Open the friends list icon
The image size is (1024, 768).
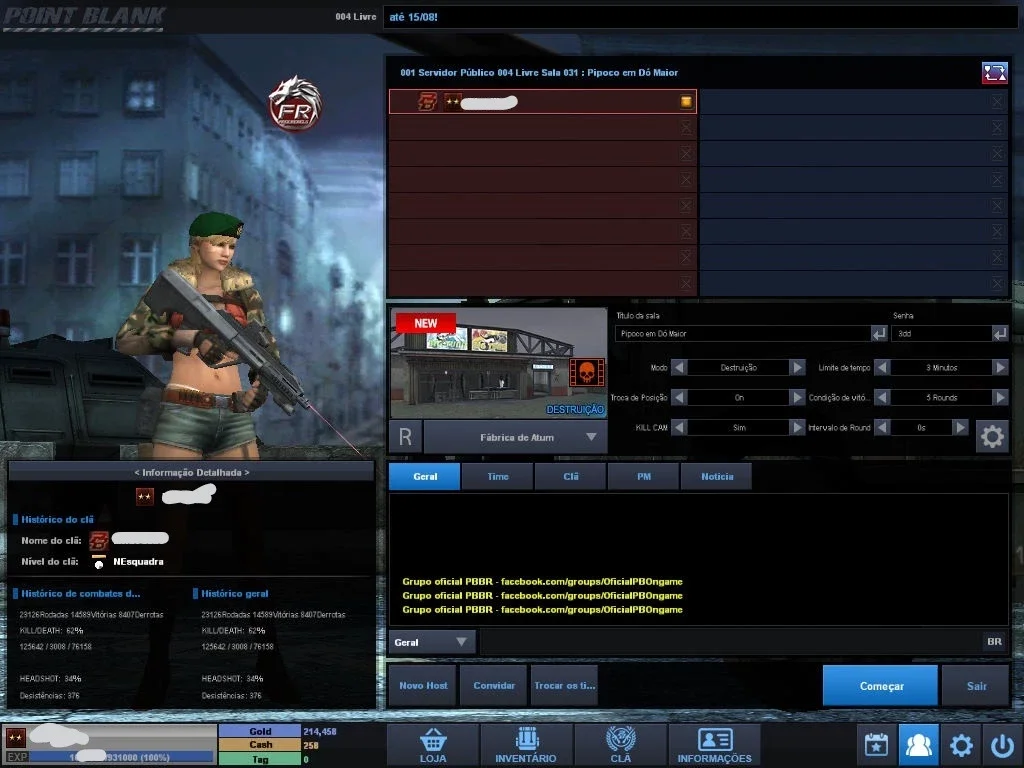(x=918, y=745)
